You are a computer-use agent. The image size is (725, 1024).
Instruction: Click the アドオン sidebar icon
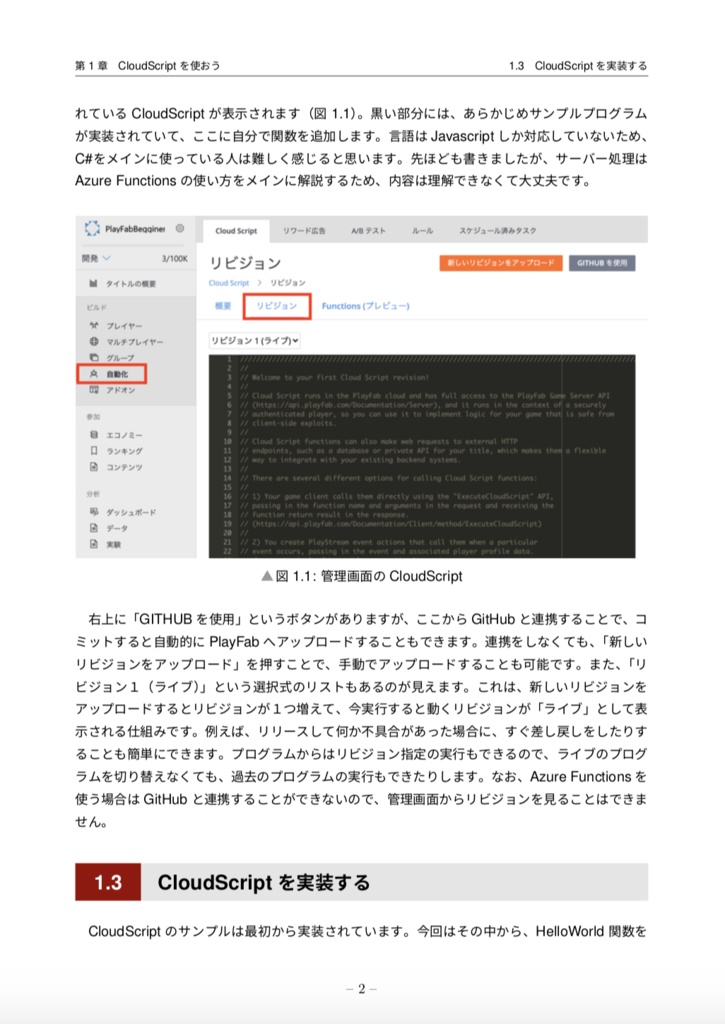tap(93, 390)
